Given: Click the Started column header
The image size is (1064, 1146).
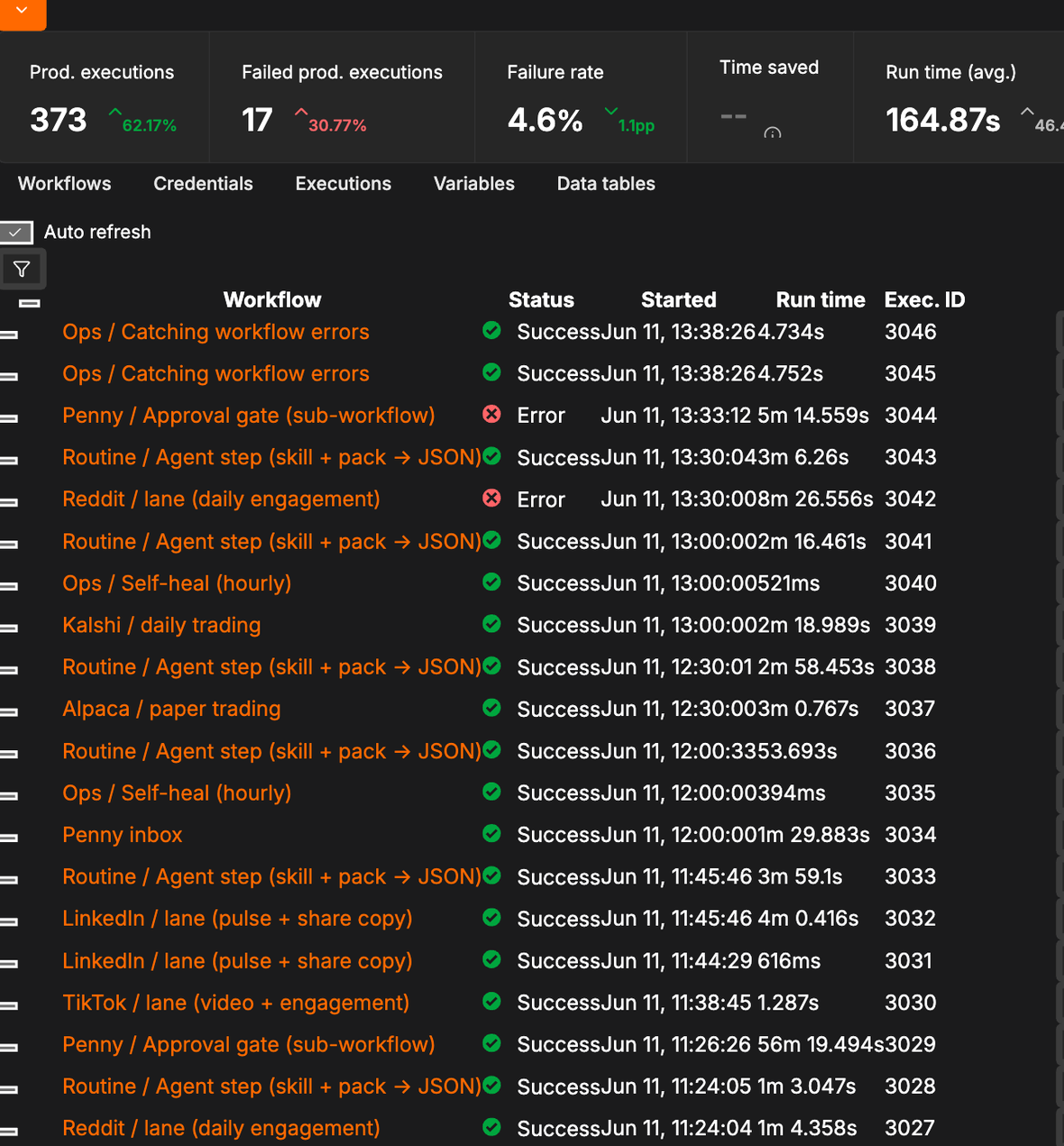Looking at the screenshot, I should (679, 300).
